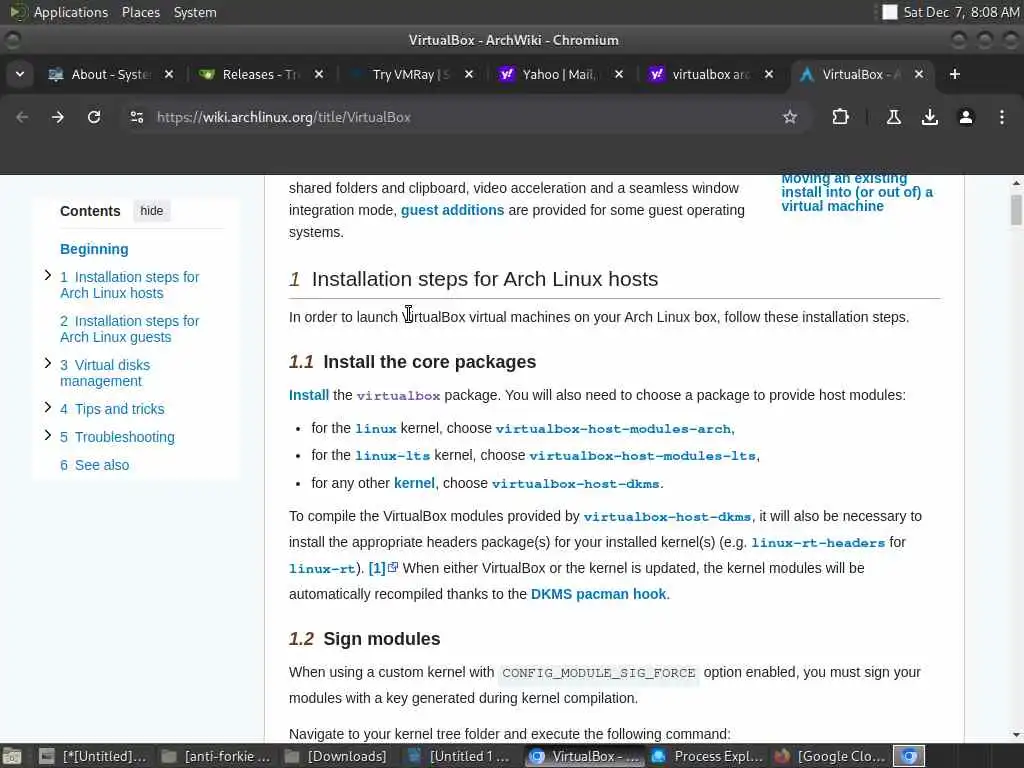Open the Downloads toolbar icon

click(929, 117)
